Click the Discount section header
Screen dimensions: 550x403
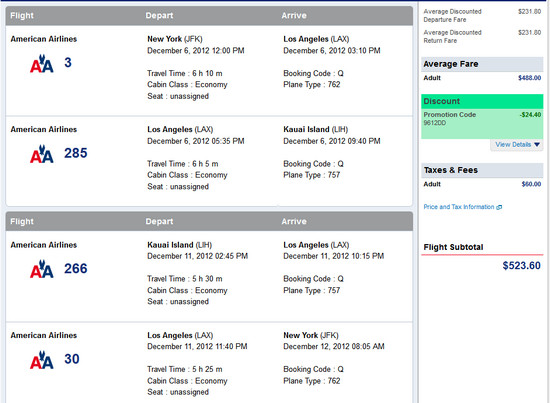tap(482, 101)
